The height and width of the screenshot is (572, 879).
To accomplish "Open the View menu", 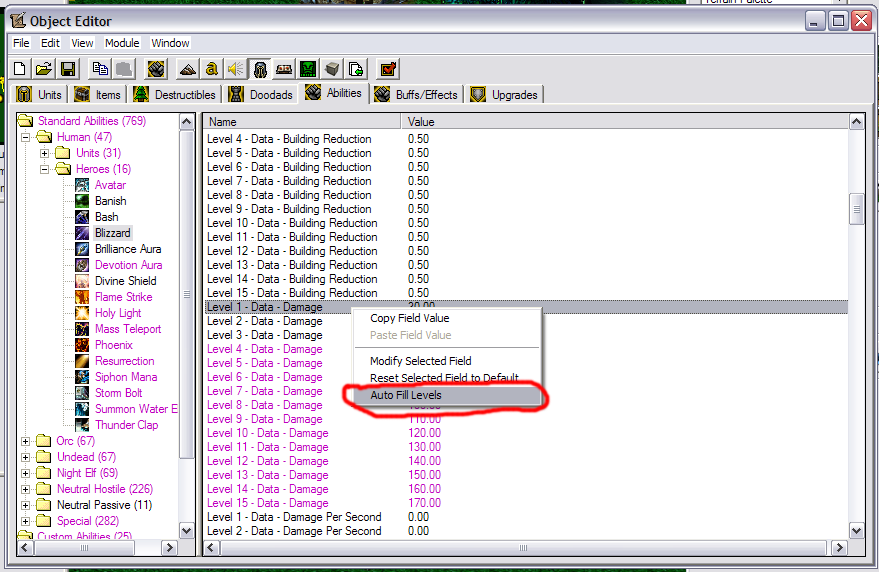I will point(82,43).
